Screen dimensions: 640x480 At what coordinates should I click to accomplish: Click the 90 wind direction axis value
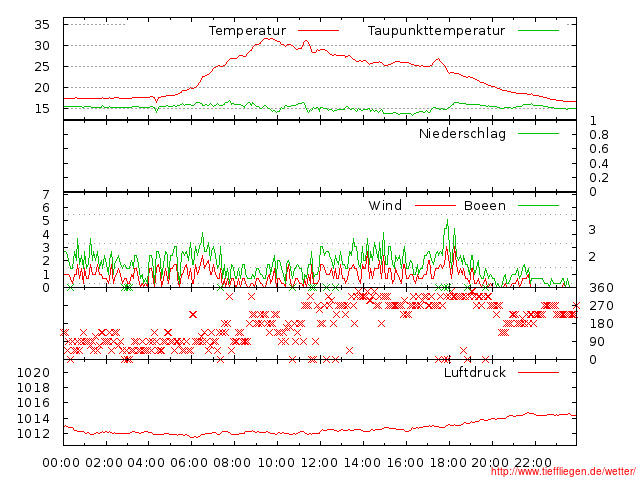[x=597, y=342]
